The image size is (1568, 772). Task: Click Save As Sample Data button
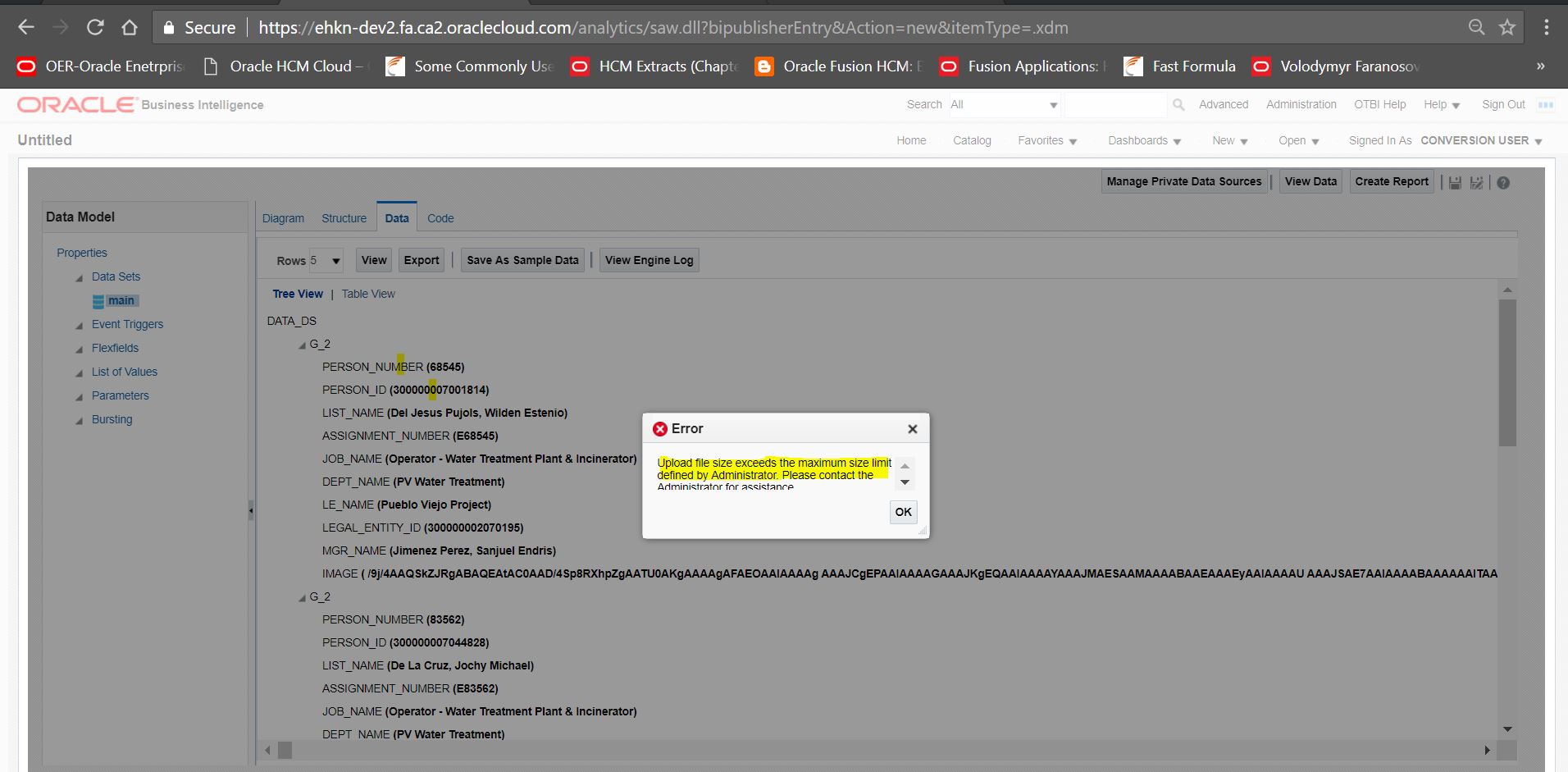(x=522, y=260)
